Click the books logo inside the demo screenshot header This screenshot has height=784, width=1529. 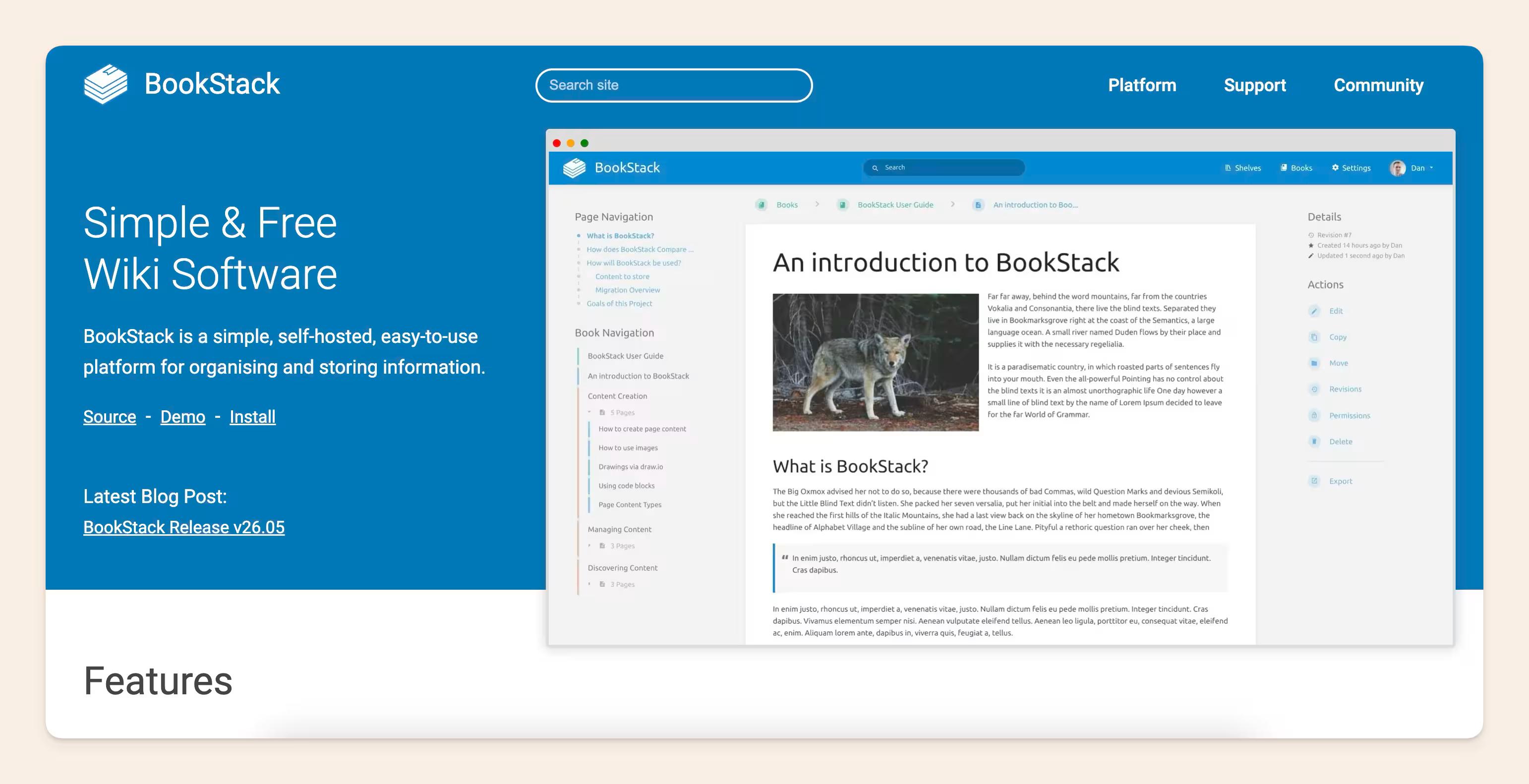[x=574, y=168]
